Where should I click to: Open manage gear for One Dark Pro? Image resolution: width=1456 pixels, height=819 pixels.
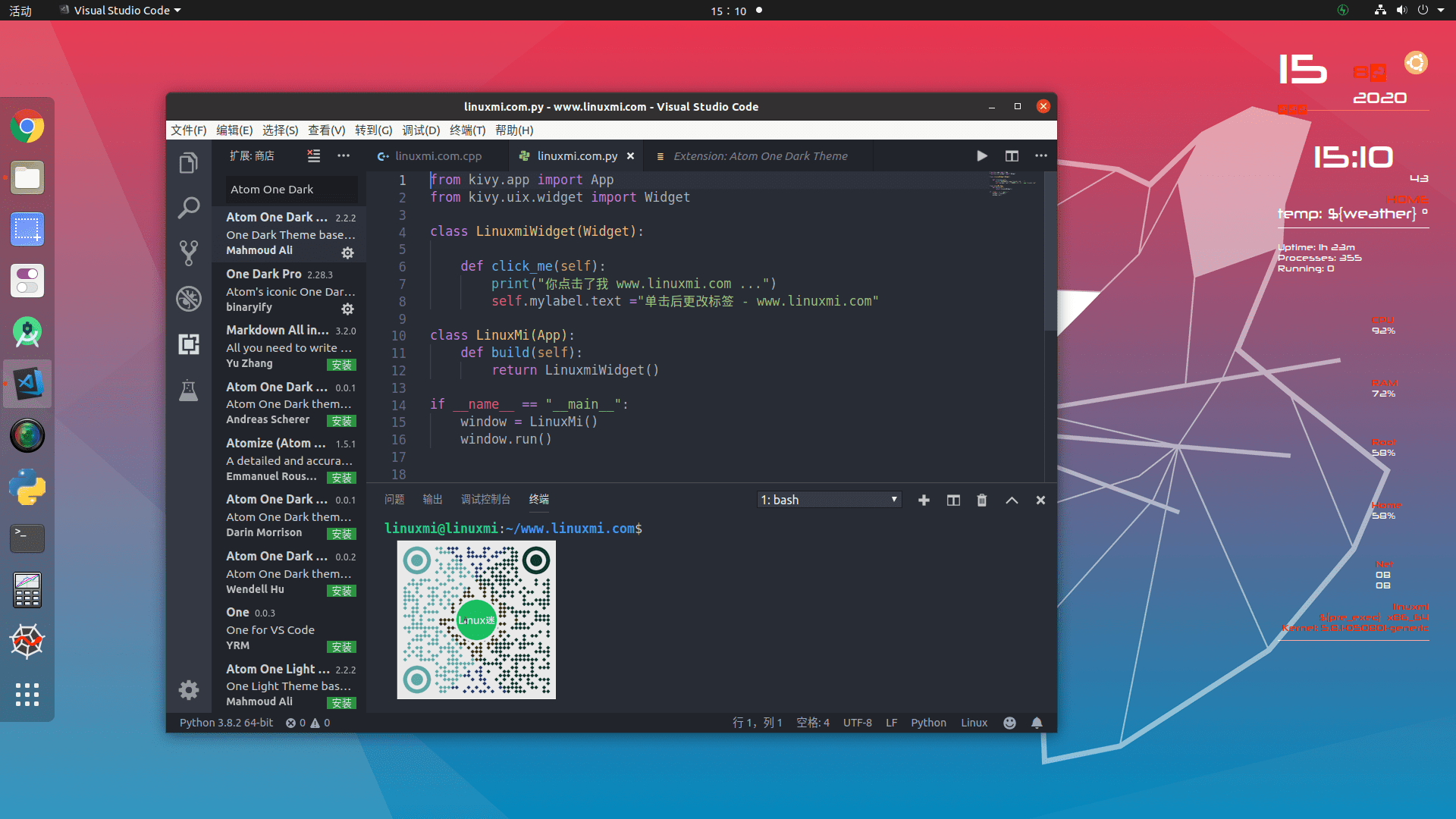click(347, 309)
